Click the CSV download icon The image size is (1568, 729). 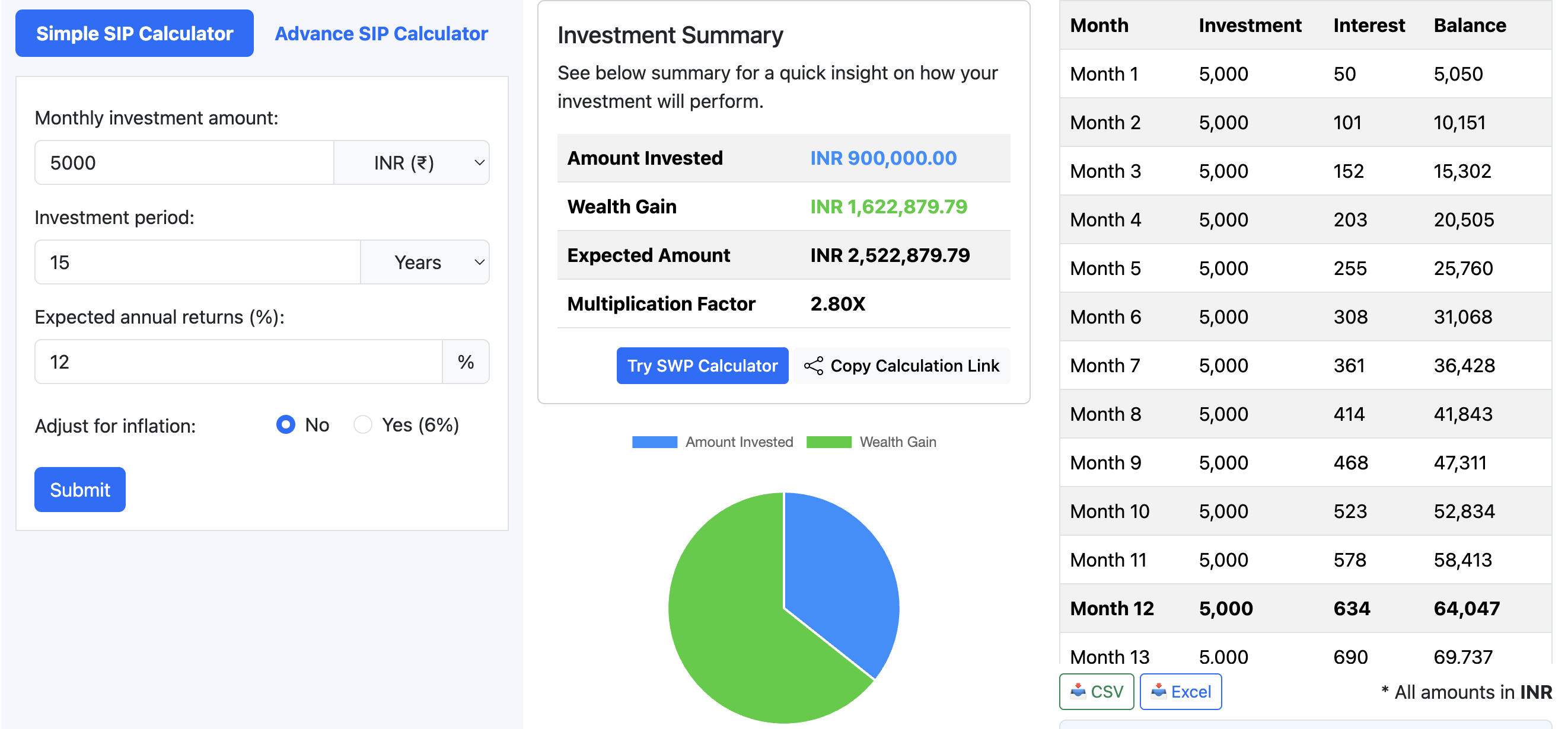[x=1078, y=691]
